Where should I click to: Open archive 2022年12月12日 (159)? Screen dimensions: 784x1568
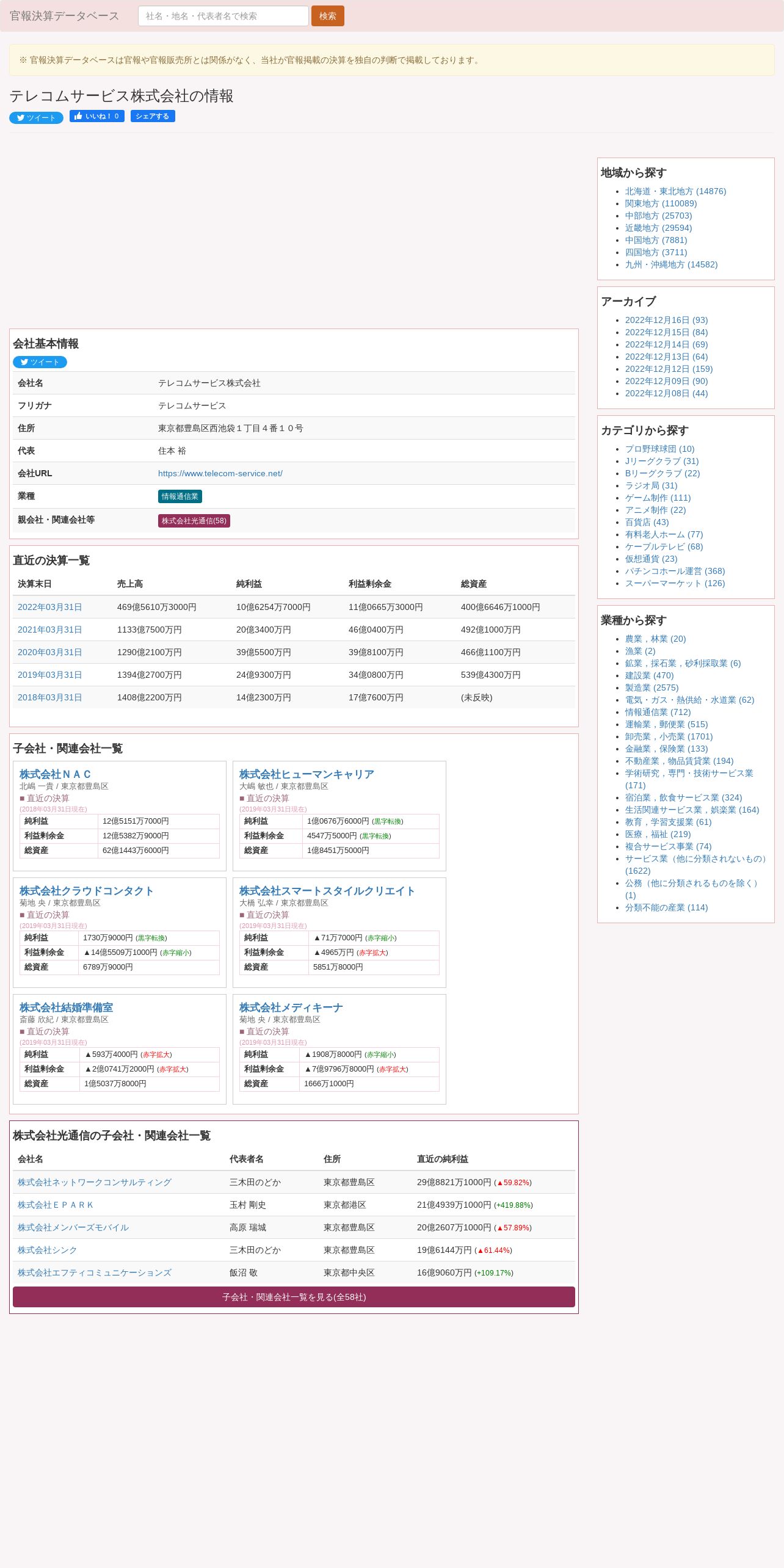669,369
